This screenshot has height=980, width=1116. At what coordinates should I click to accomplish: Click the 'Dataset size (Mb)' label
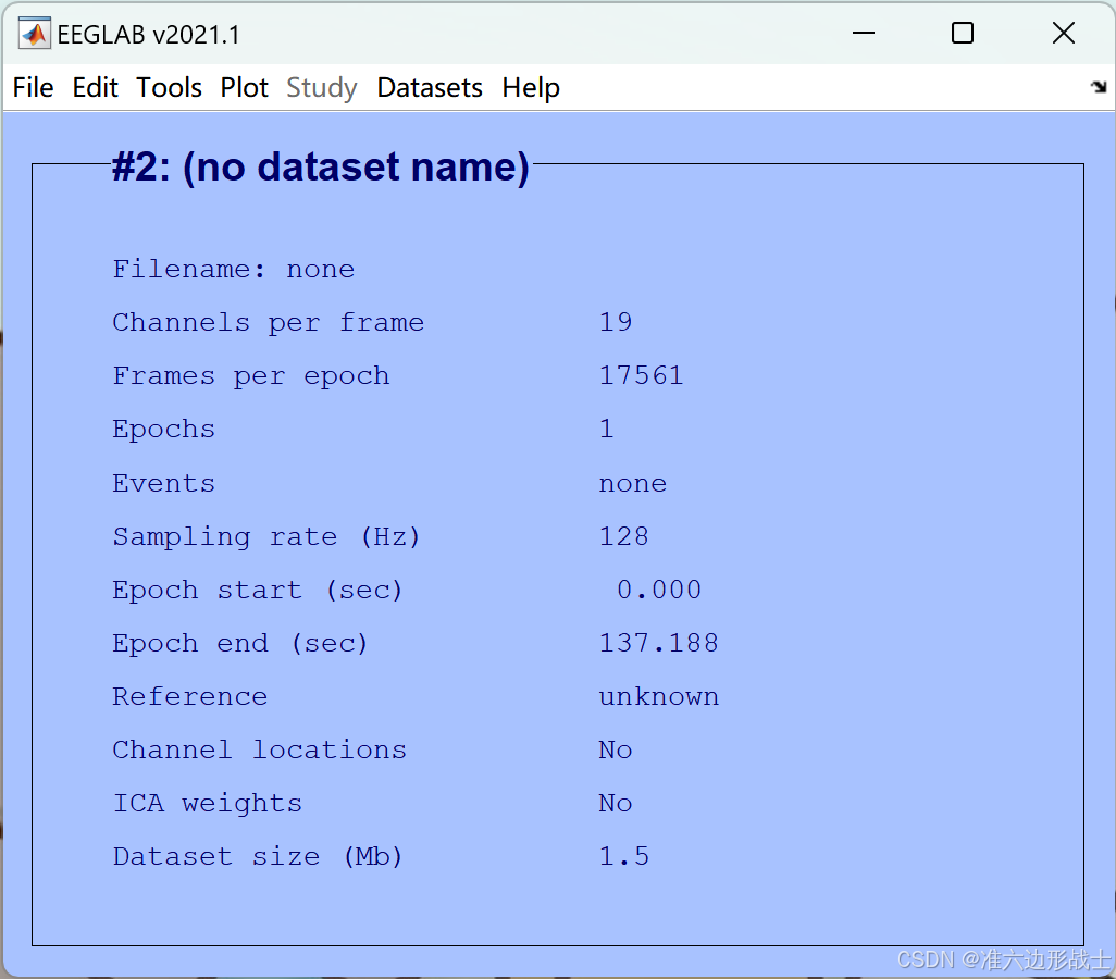click(x=258, y=857)
